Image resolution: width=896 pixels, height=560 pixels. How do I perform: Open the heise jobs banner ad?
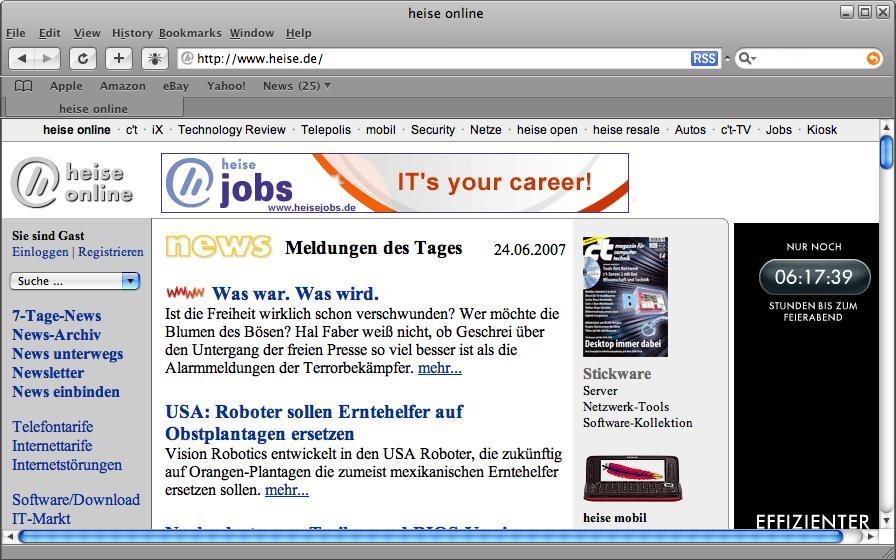coord(395,183)
